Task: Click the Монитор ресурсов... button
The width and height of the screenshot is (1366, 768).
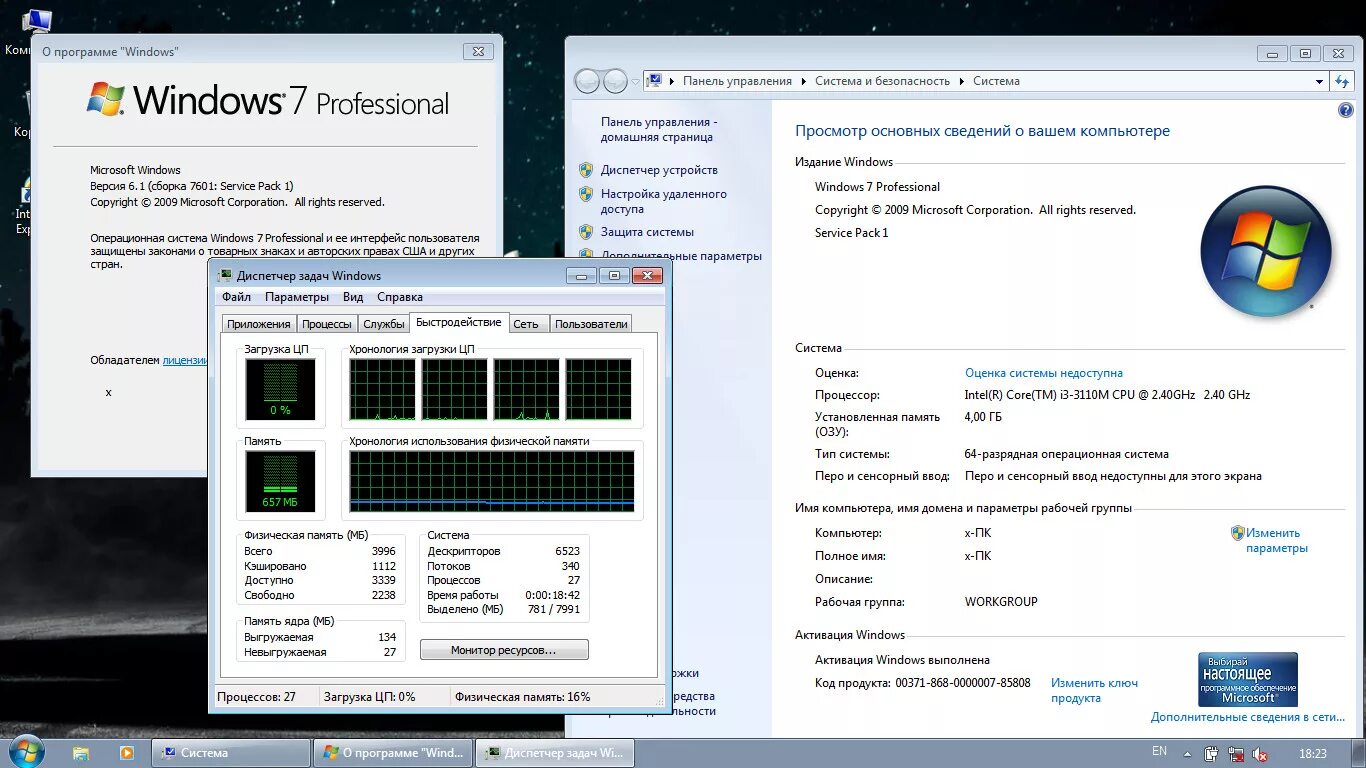Action: pos(504,650)
